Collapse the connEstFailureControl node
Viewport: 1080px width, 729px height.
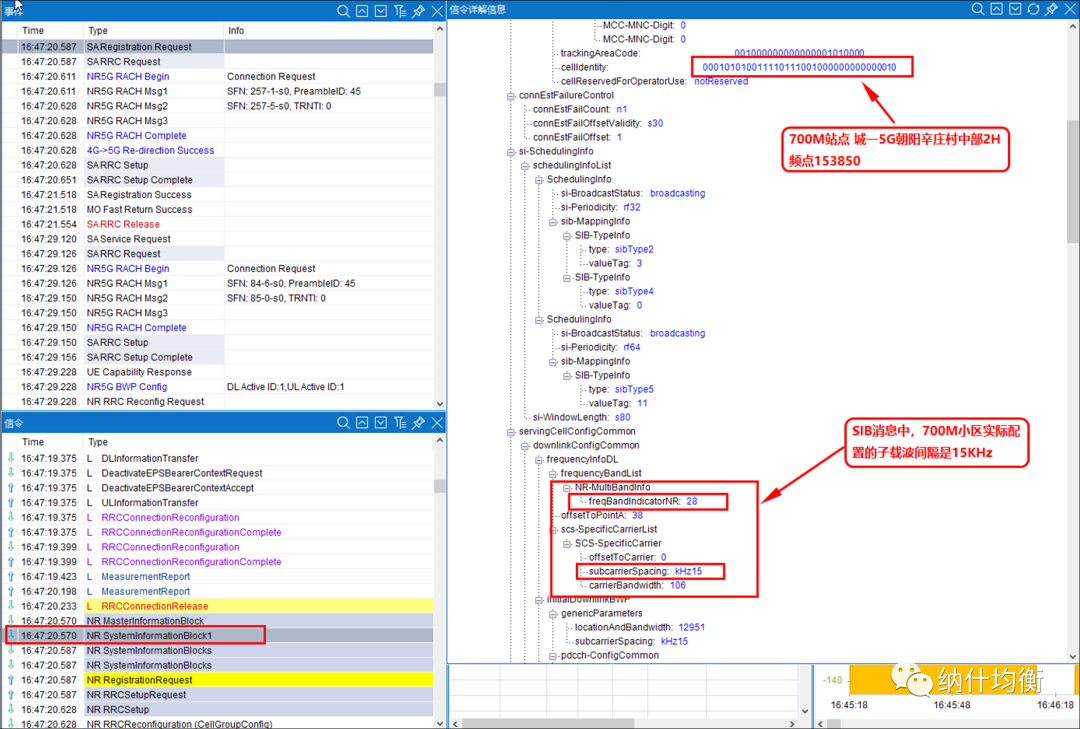click(x=511, y=96)
